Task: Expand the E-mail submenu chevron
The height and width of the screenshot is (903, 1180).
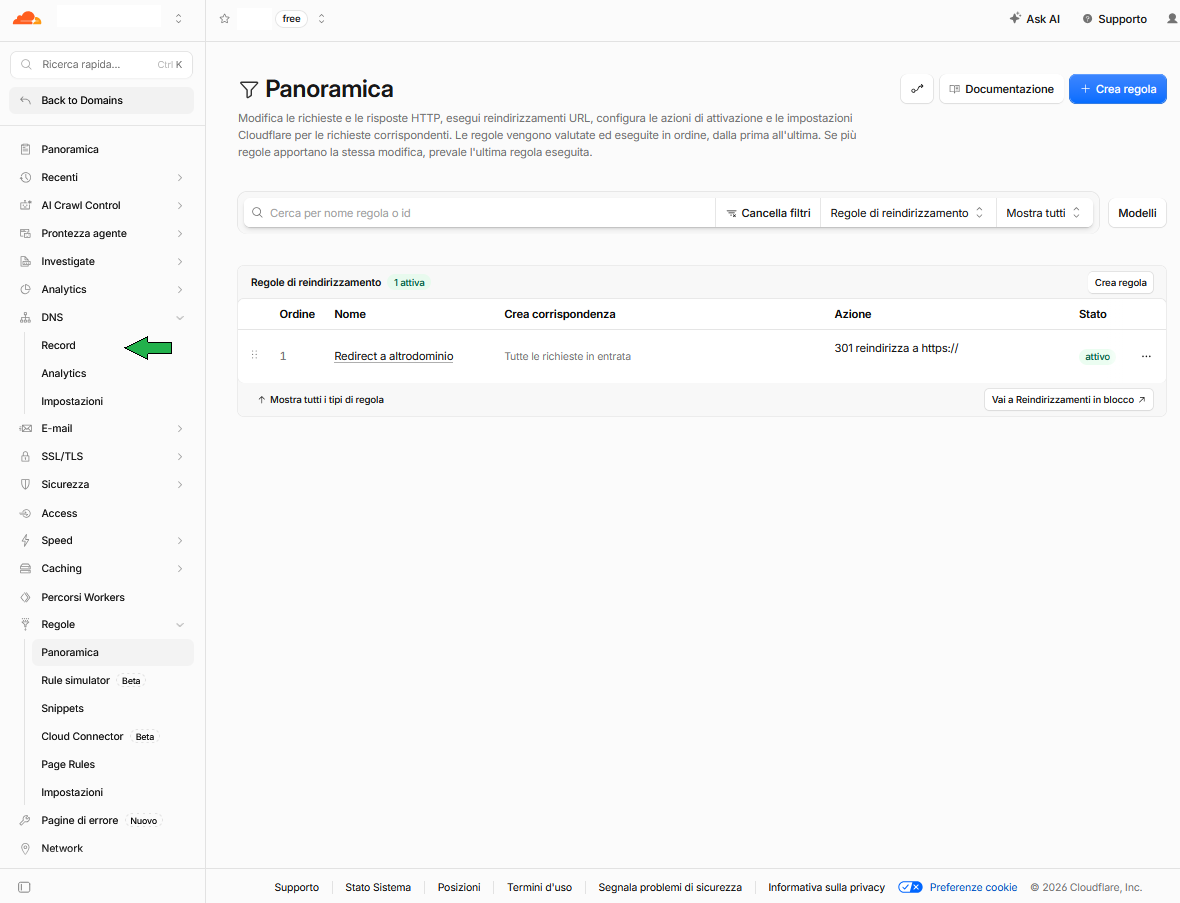Action: (x=180, y=428)
